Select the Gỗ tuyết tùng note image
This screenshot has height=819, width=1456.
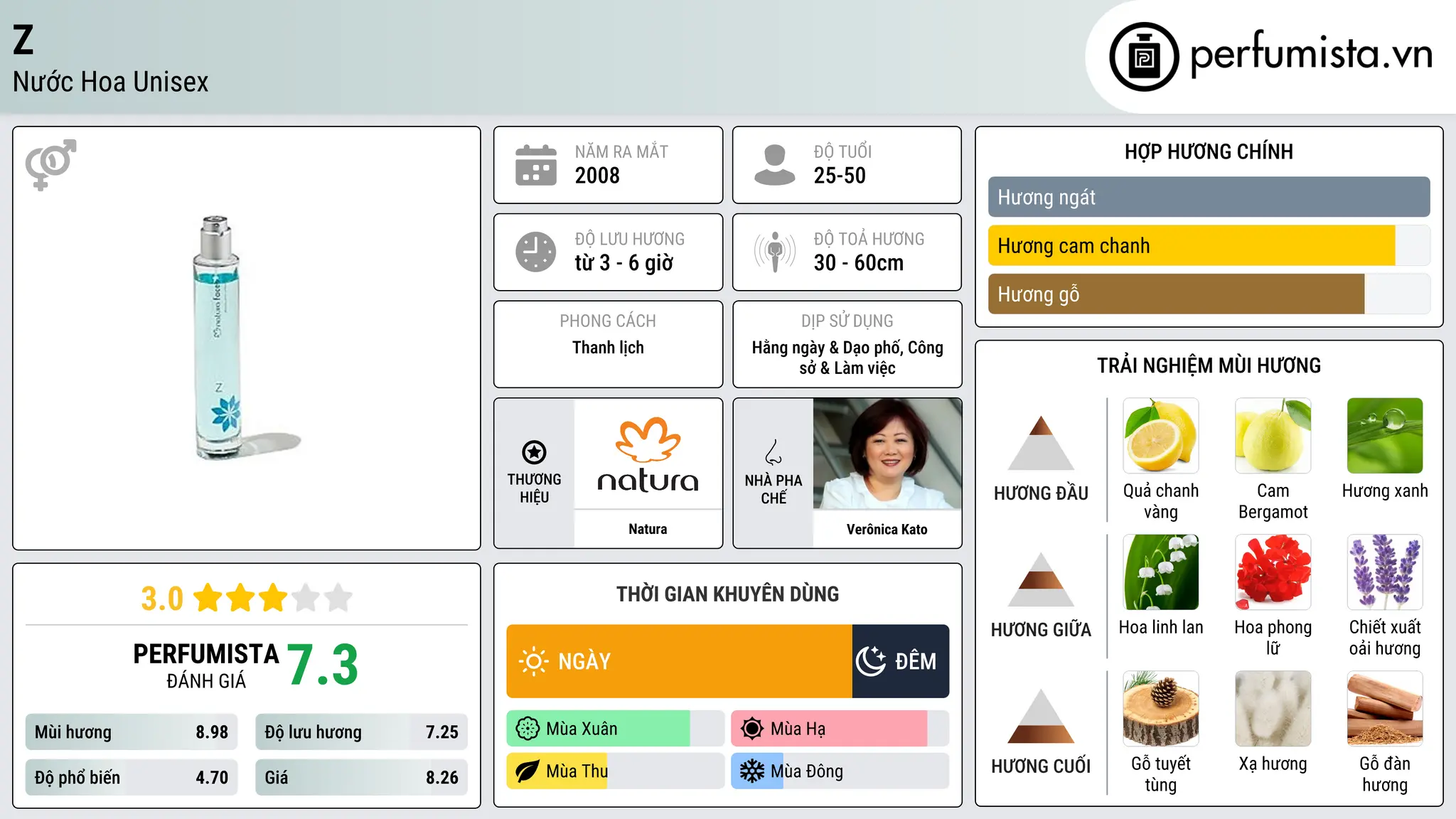click(1161, 709)
